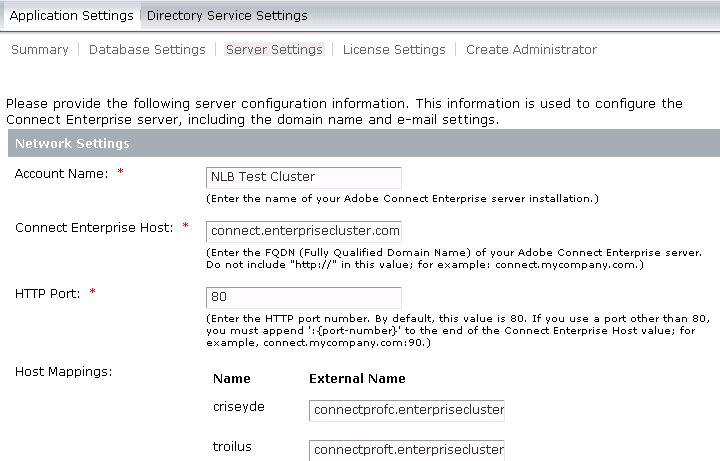The width and height of the screenshot is (720, 461).
Task: Click the Account Name input field
Action: click(x=304, y=177)
